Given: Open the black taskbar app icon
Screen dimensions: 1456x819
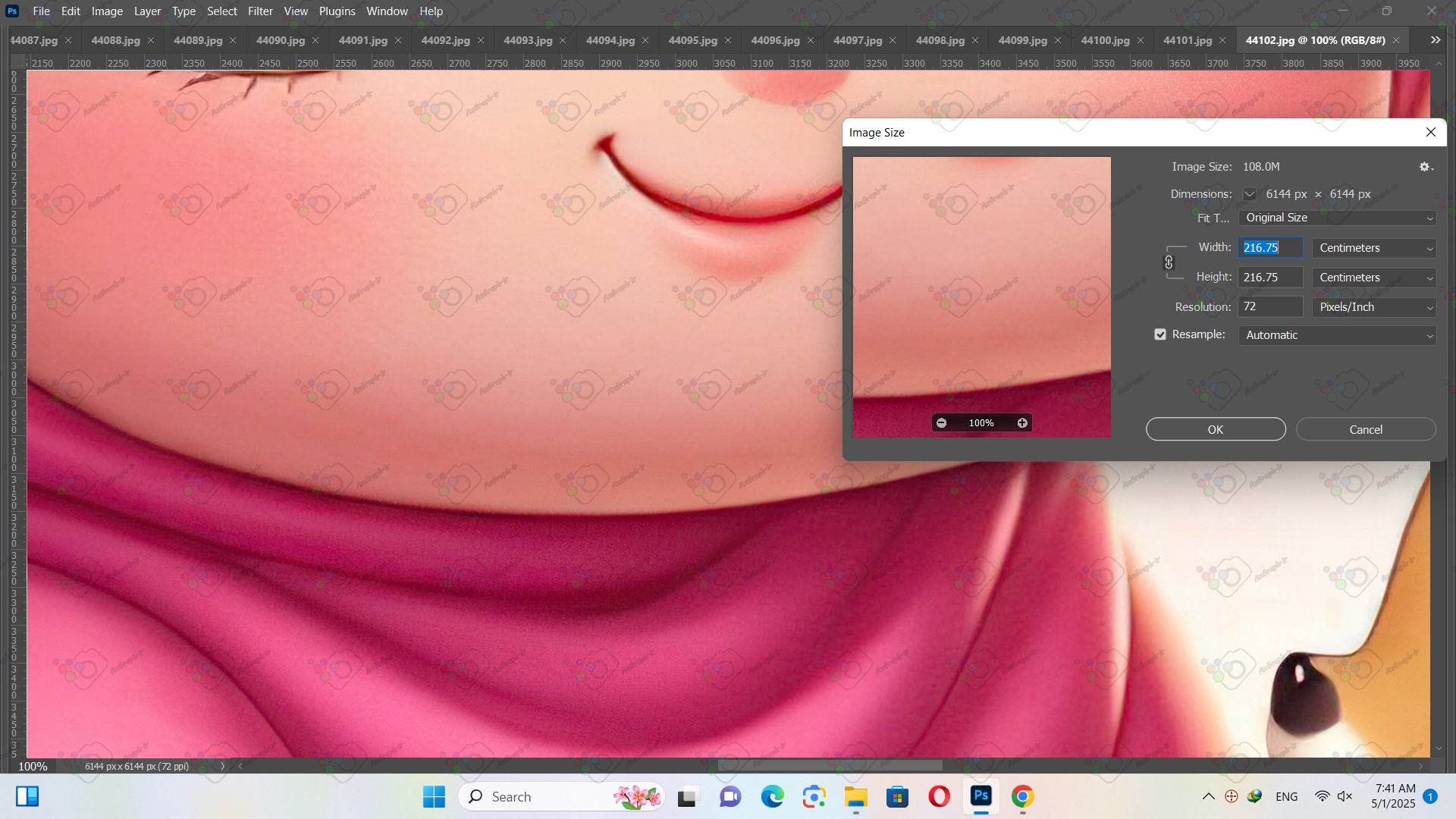Looking at the screenshot, I should [687, 796].
